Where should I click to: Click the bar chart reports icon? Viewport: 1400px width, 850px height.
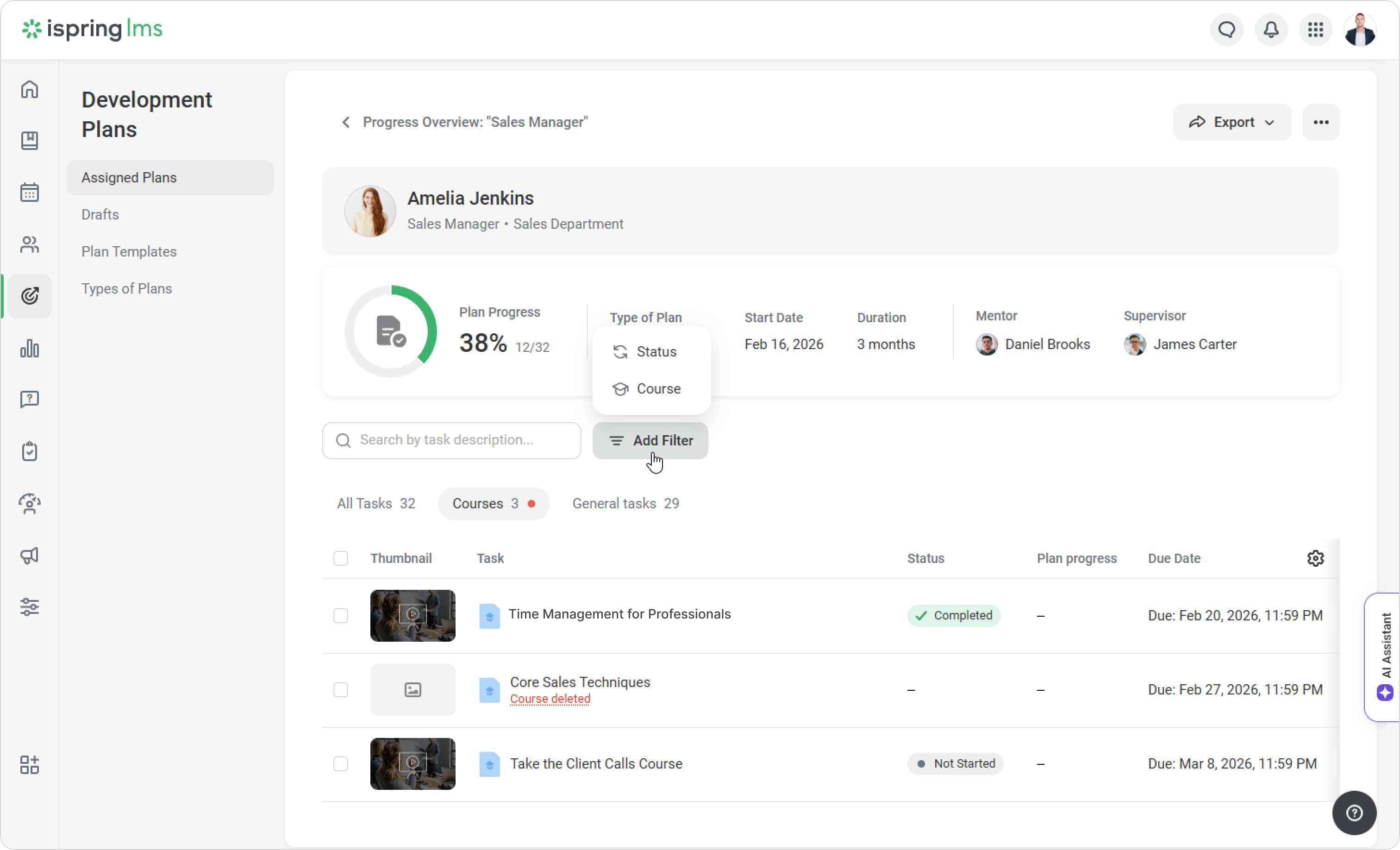tap(30, 348)
